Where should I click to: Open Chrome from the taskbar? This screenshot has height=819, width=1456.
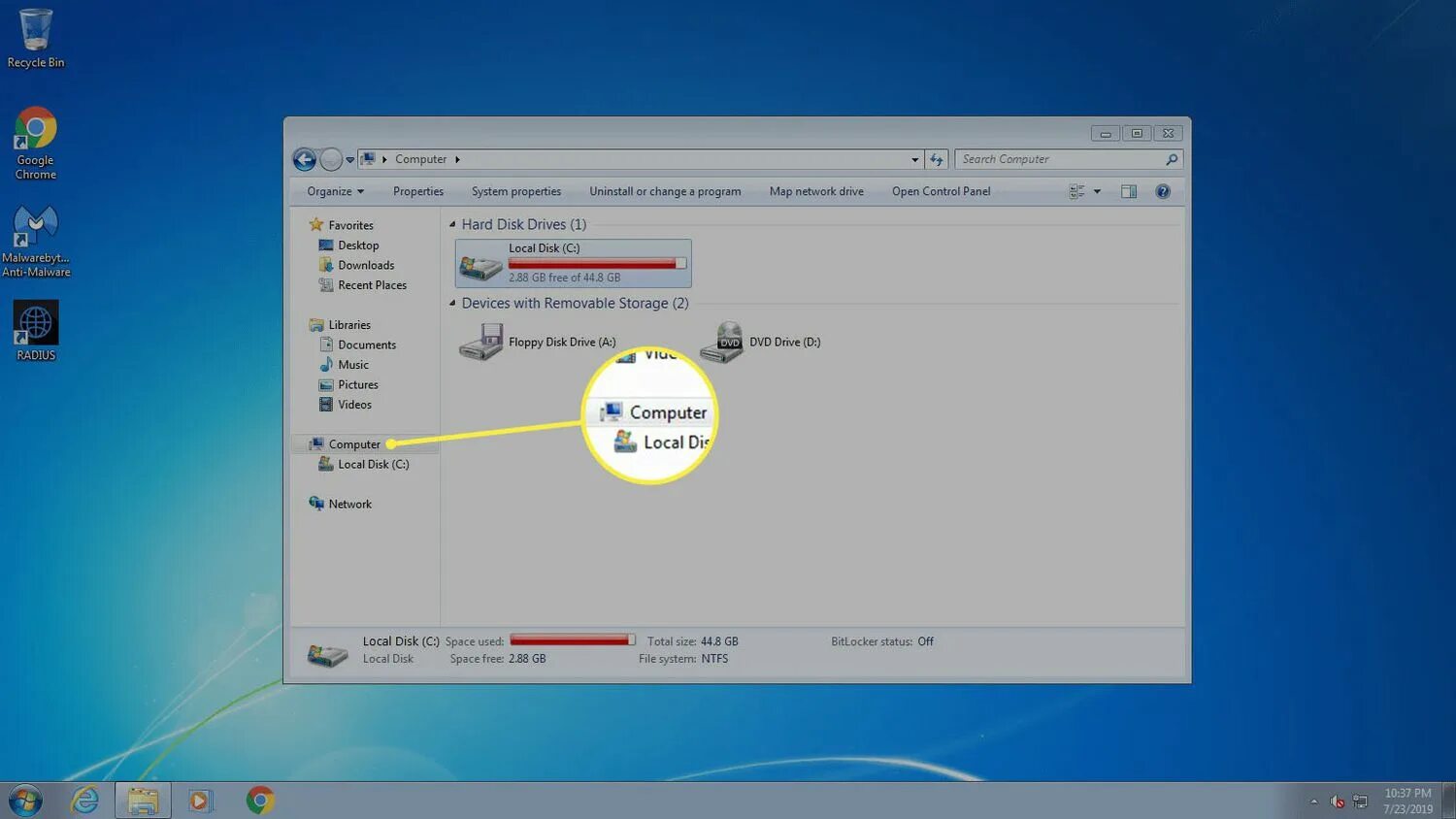[x=260, y=801]
